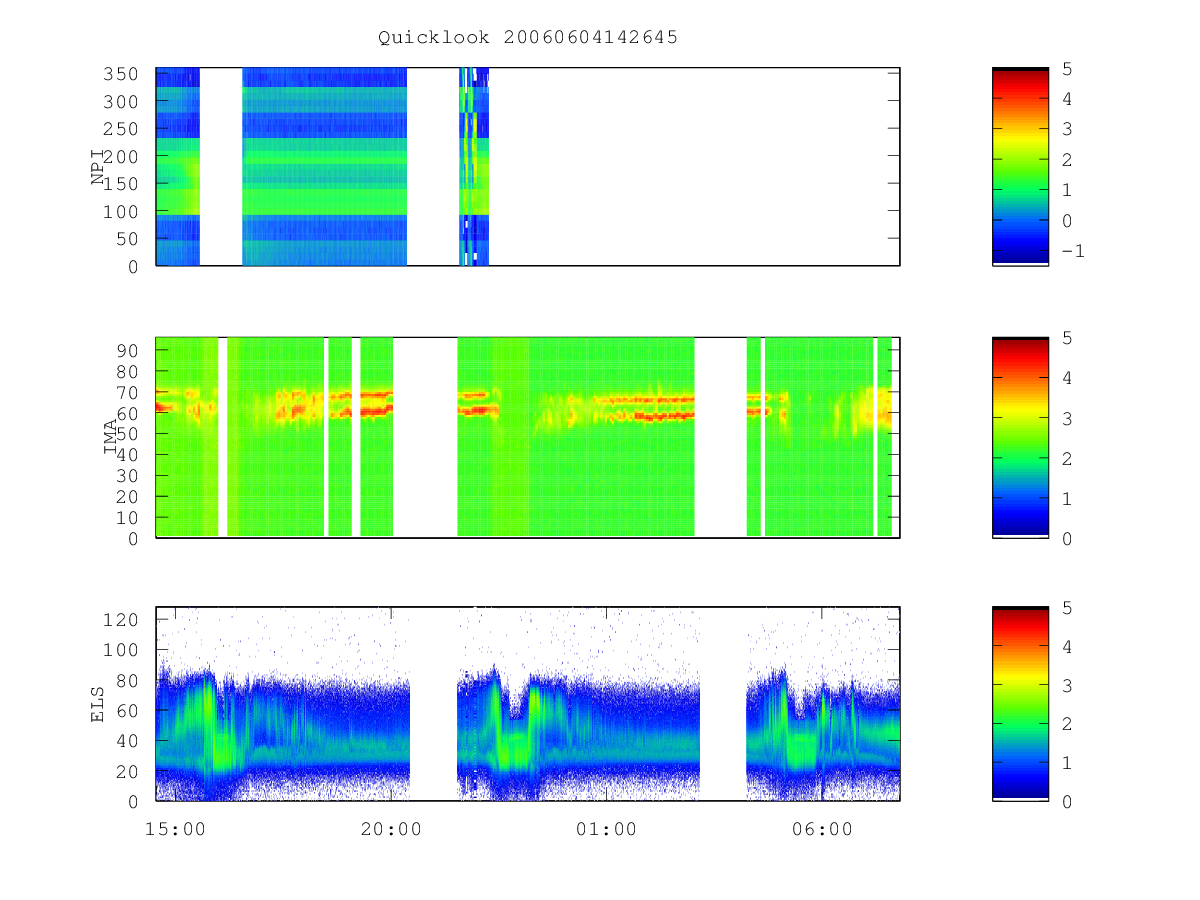
Task: Click the 10 tick on IMA axis
Action: point(129,517)
